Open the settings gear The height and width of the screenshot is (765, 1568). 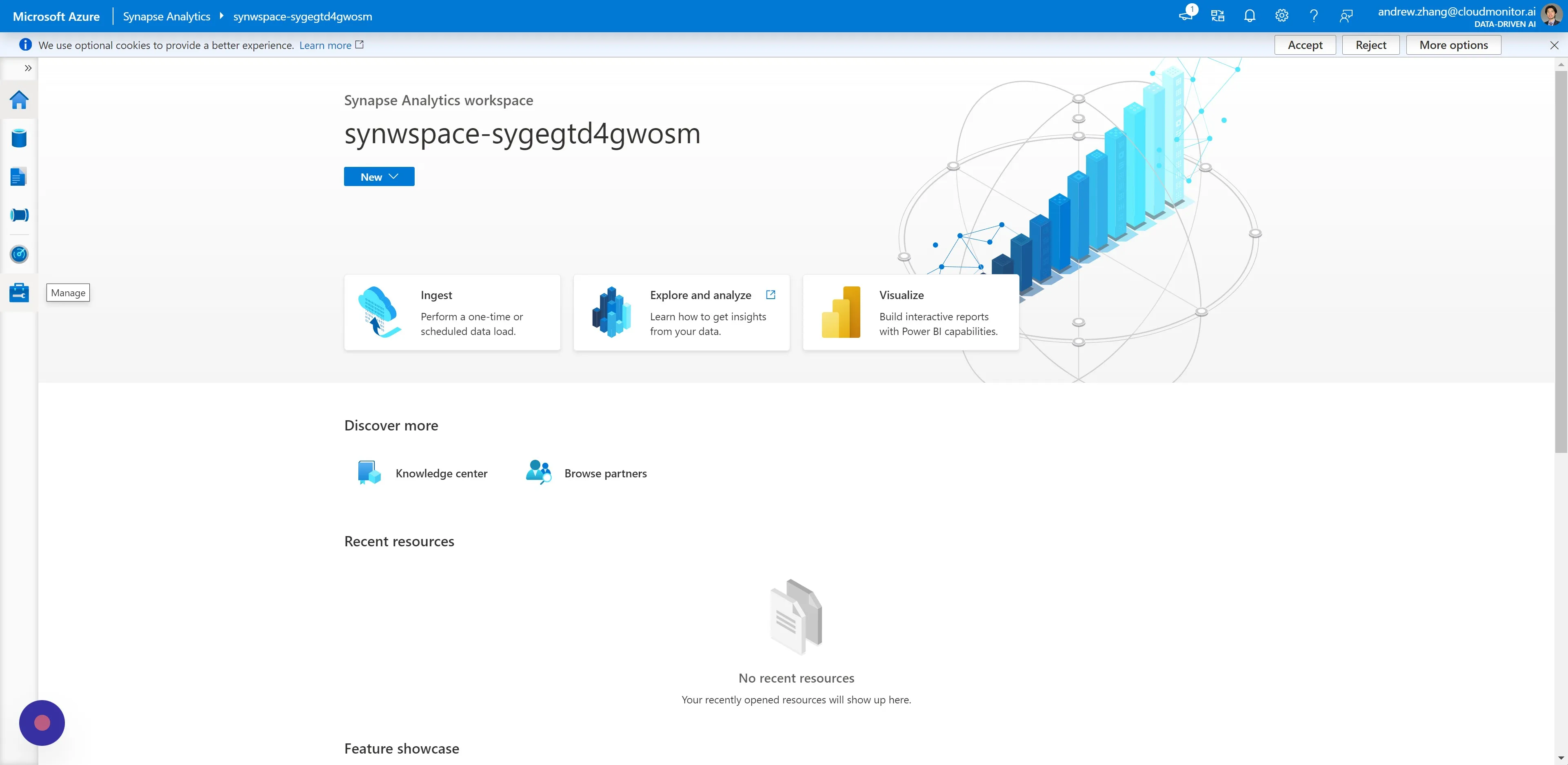point(1282,16)
